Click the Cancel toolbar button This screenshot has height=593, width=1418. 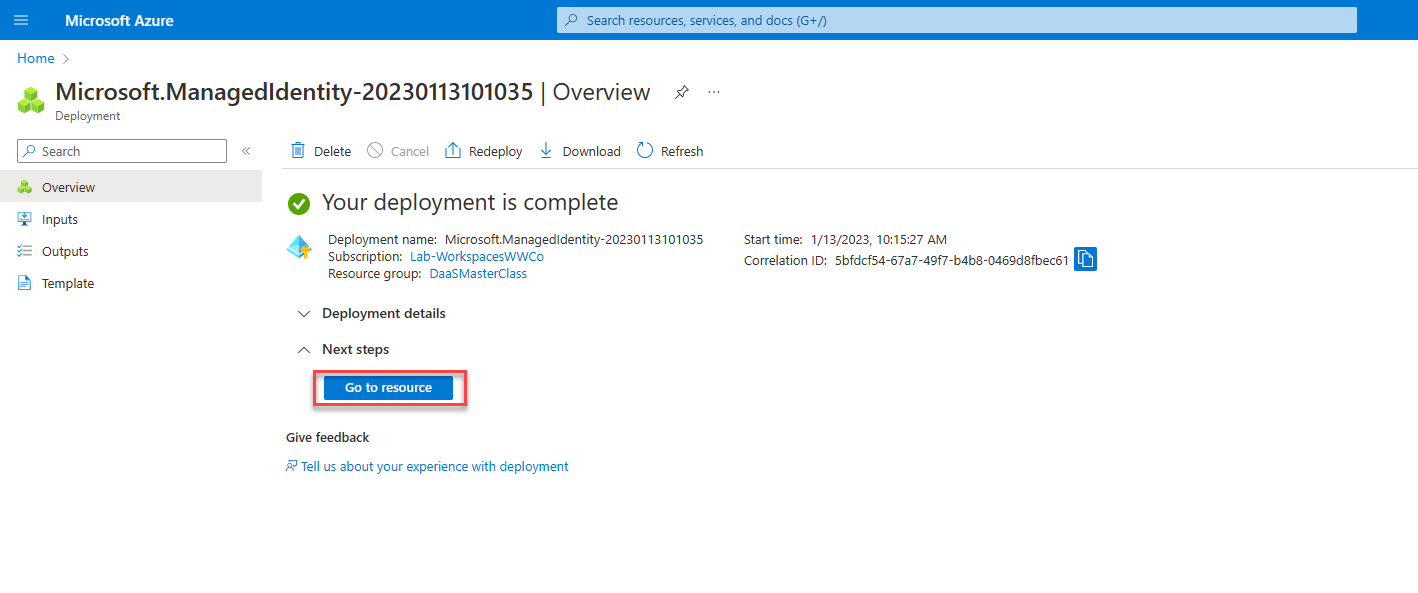[398, 151]
